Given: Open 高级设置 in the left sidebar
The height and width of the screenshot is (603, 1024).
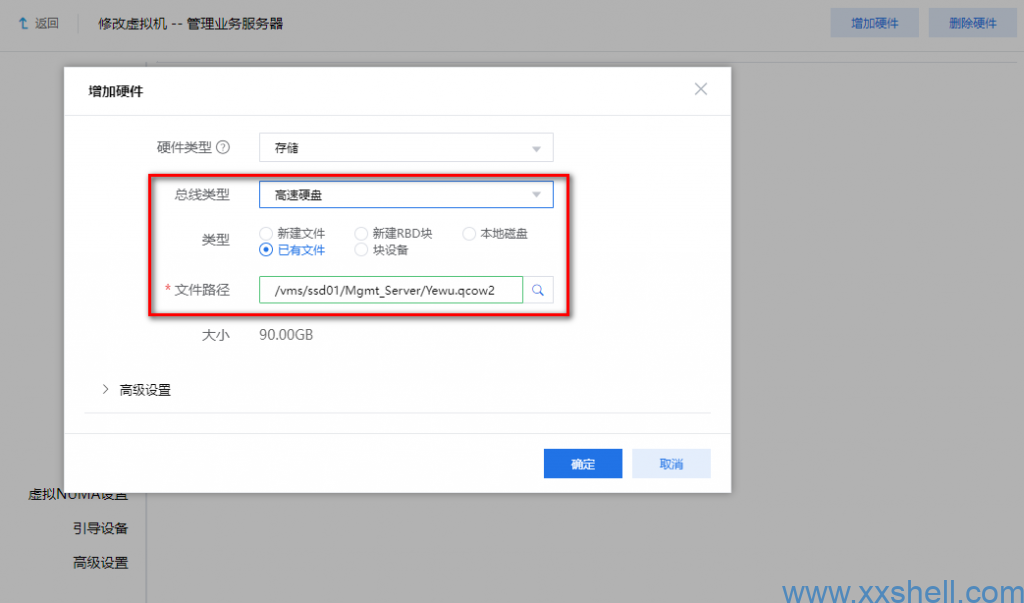Looking at the screenshot, I should click(100, 563).
